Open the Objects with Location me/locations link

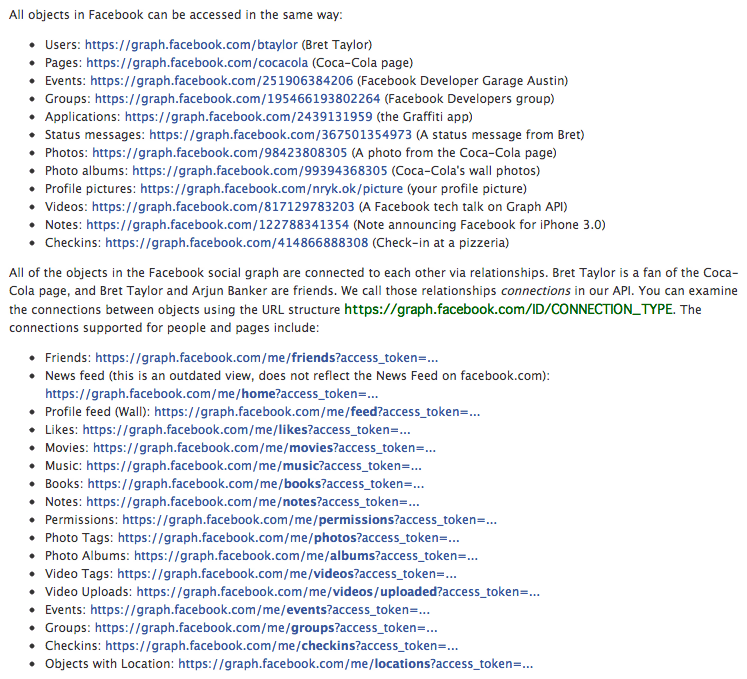coord(355,664)
